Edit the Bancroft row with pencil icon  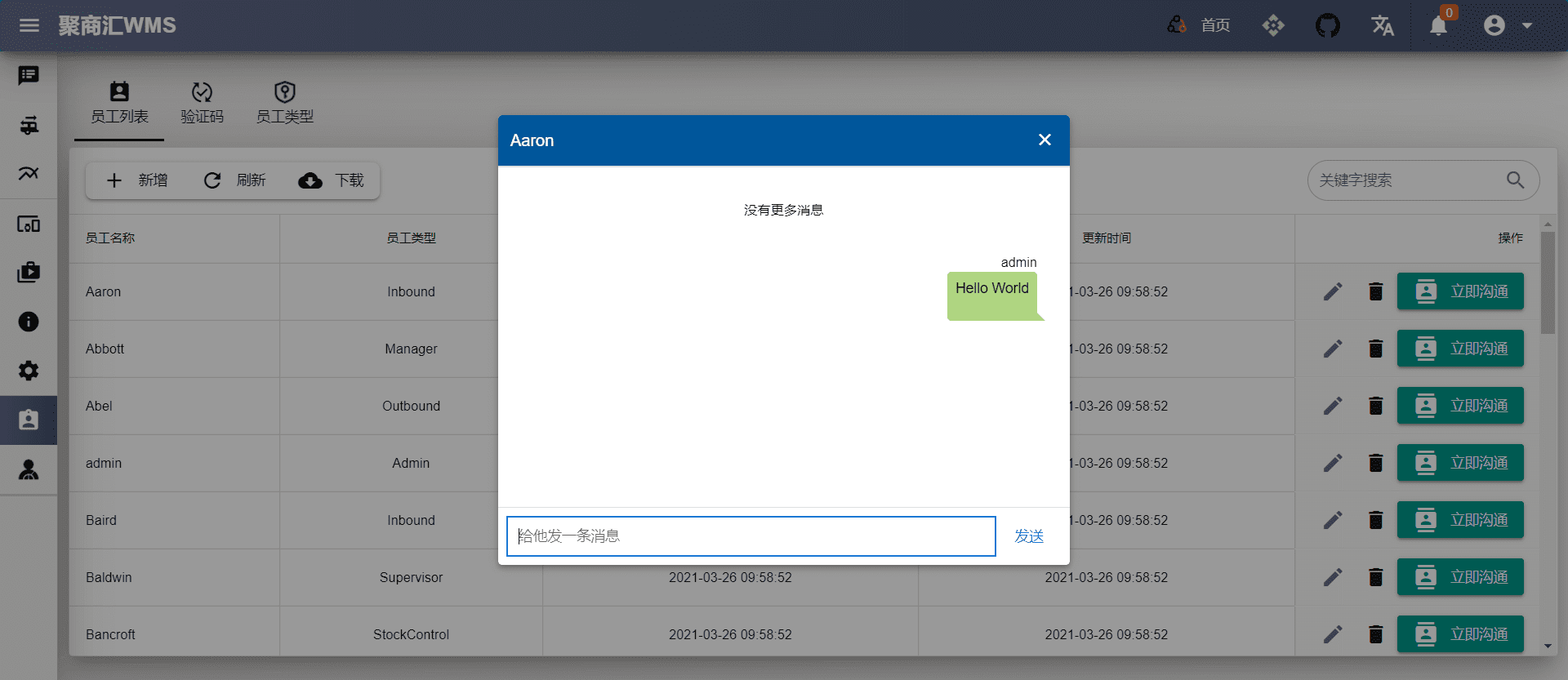click(x=1333, y=634)
